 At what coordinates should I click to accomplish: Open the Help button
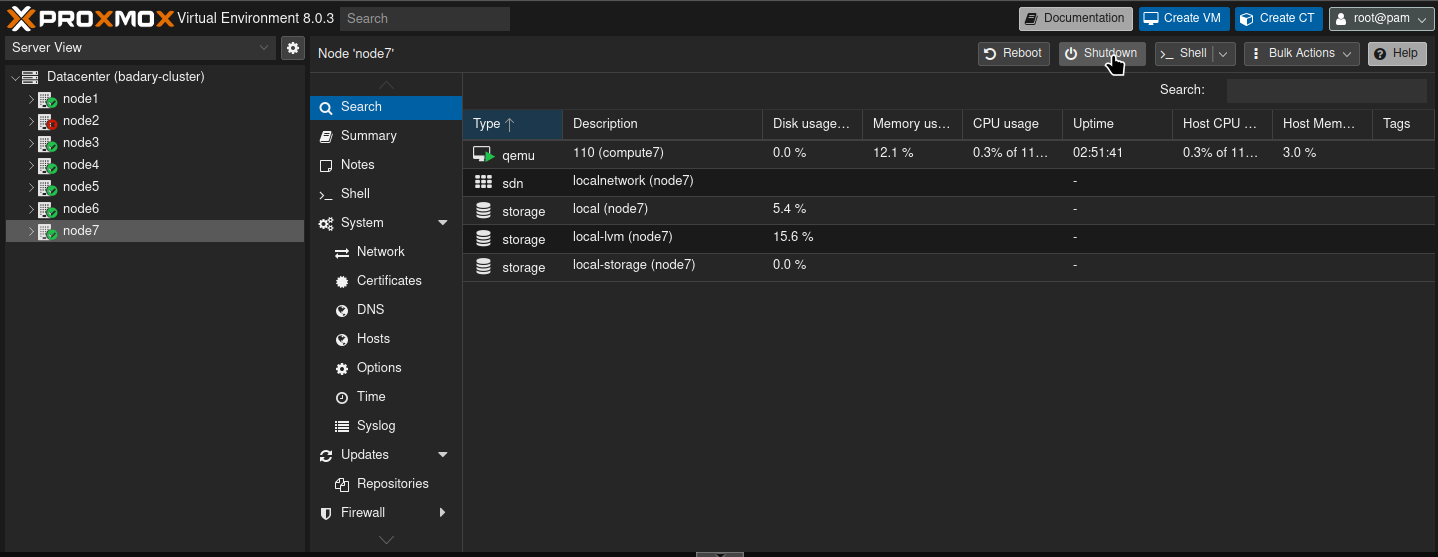click(1397, 54)
